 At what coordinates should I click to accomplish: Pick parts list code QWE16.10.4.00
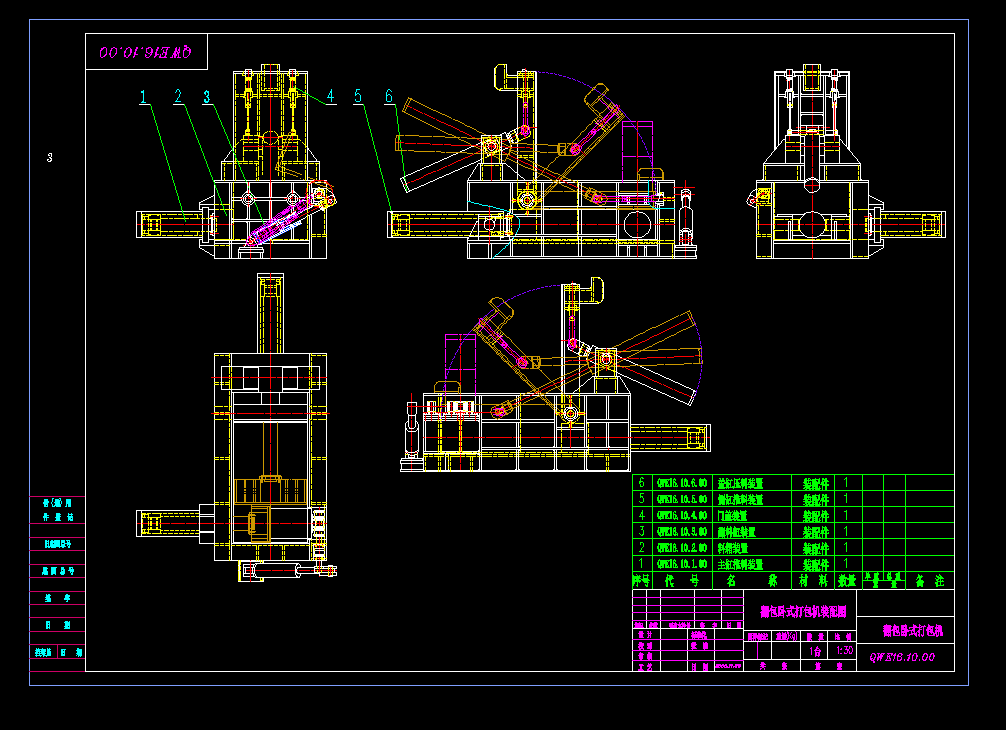681,515
